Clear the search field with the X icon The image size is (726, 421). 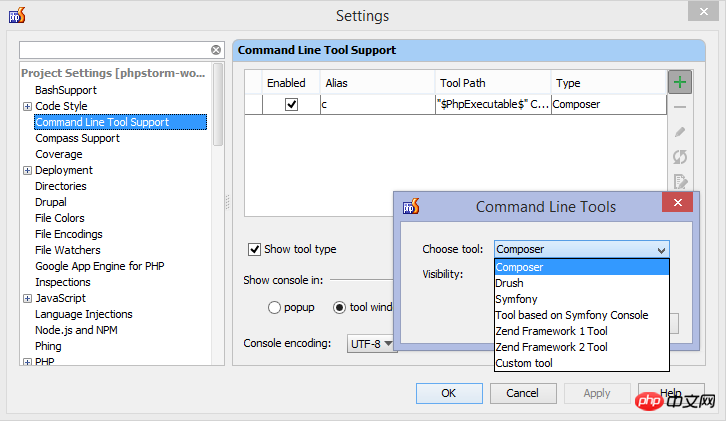(x=216, y=49)
